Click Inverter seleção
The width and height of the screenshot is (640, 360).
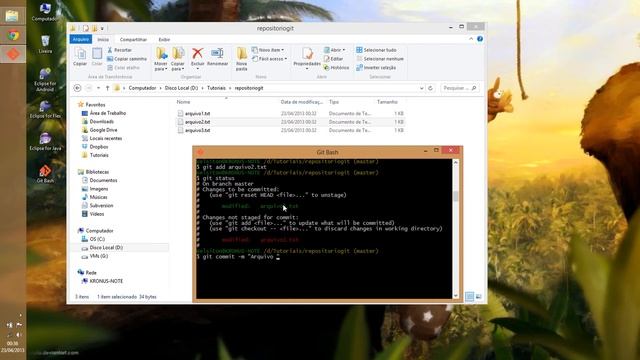(x=376, y=68)
